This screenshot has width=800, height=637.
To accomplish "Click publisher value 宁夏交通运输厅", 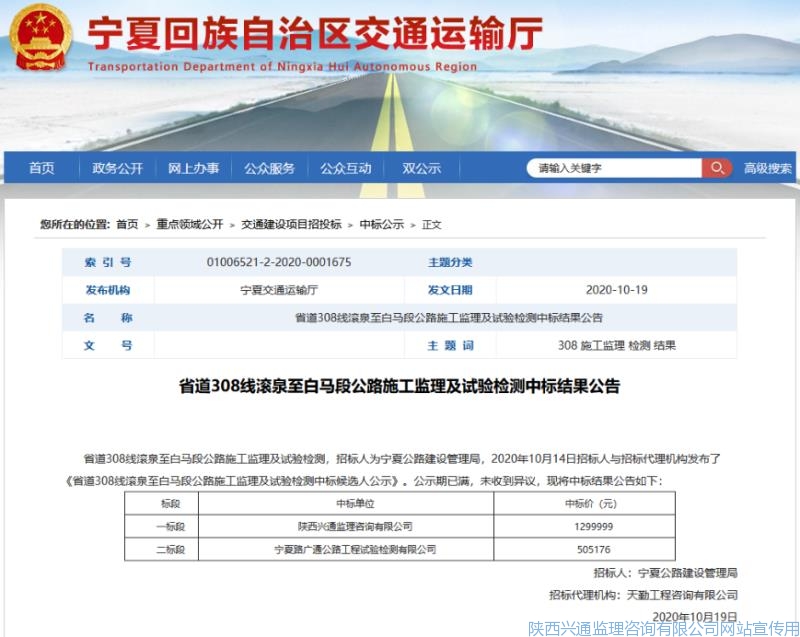I will pyautogui.click(x=279, y=290).
